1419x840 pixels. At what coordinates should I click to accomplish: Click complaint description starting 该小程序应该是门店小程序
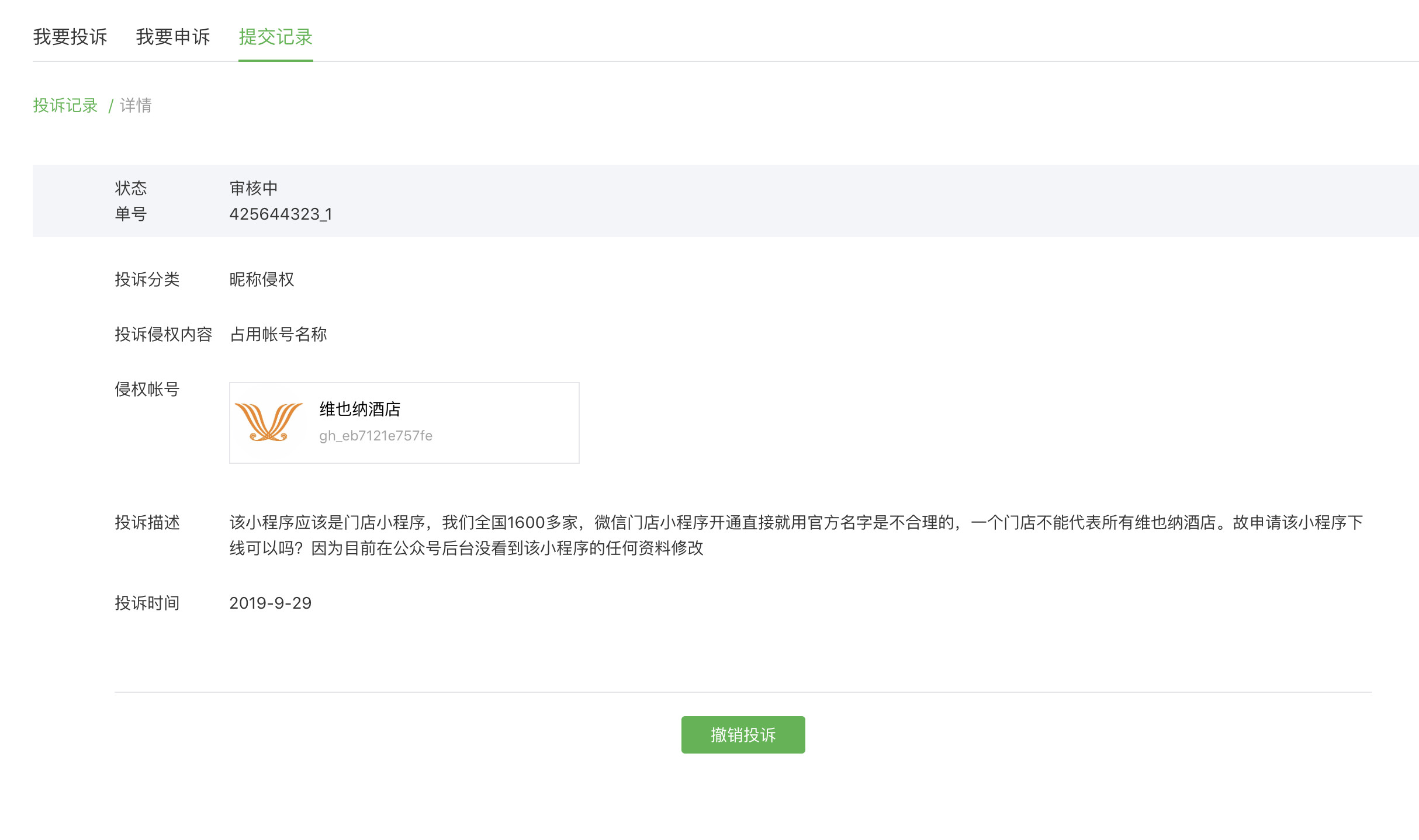[796, 535]
